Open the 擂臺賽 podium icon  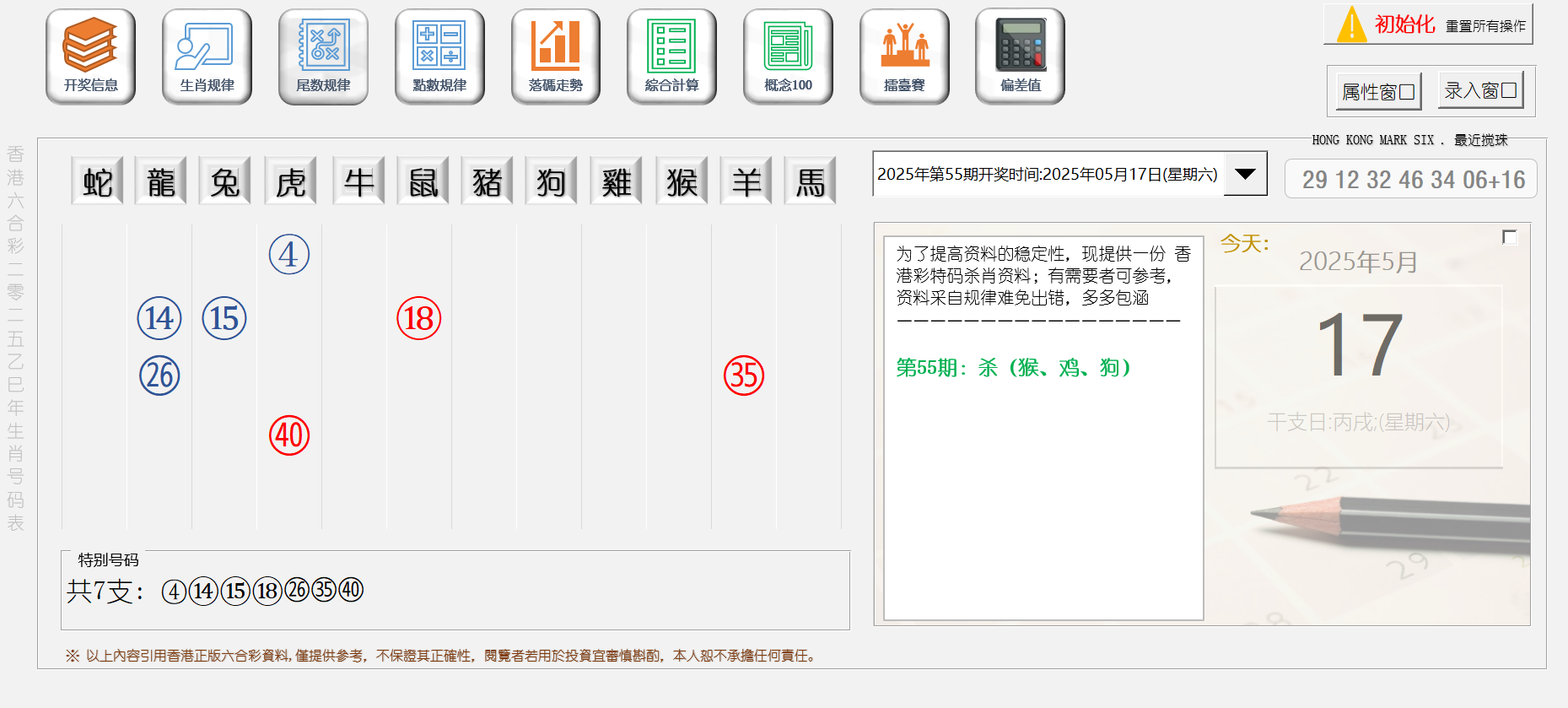(x=904, y=57)
